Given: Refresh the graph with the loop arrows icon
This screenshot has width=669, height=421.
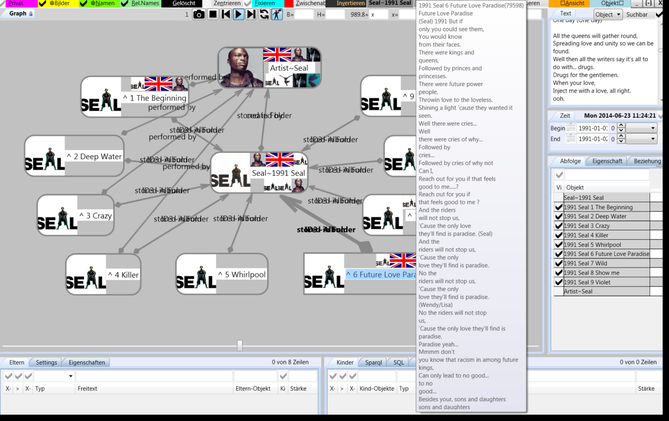Looking at the screenshot, I should pyautogui.click(x=264, y=14).
